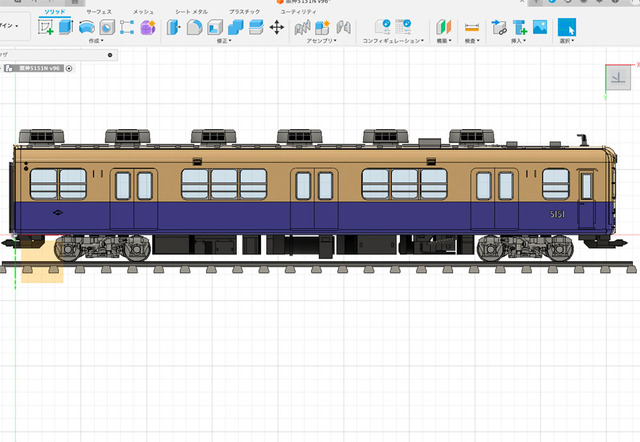The image size is (640, 442).
Task: Click the component icon beside 阪神5151N v96
Action: click(x=9, y=68)
